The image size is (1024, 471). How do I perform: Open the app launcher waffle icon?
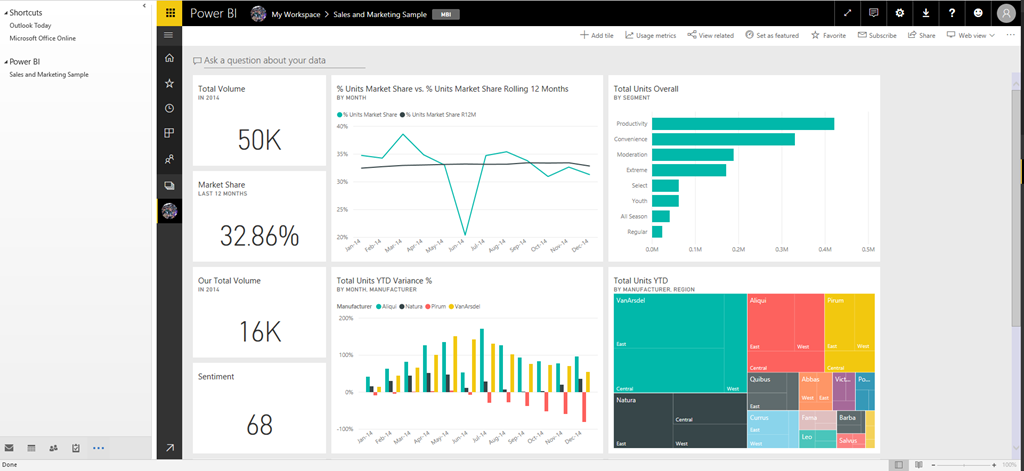click(x=169, y=14)
